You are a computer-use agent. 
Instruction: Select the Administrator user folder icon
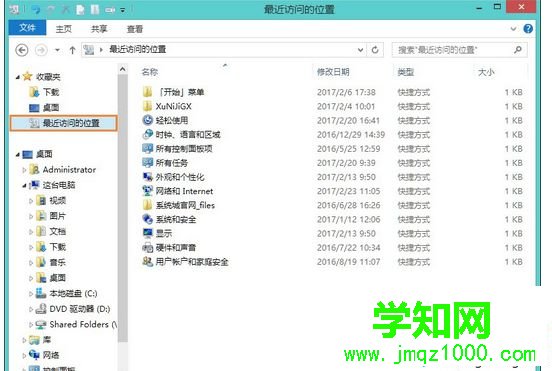point(34,170)
